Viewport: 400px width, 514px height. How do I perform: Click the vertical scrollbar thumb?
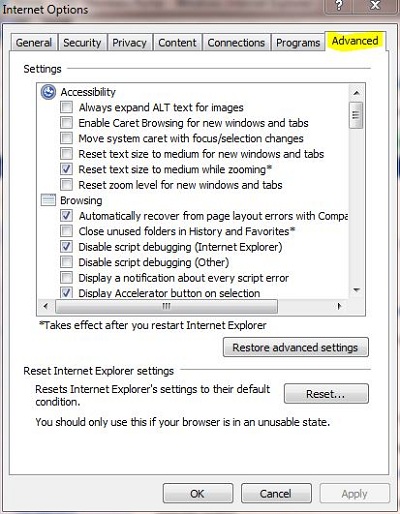pos(356,115)
